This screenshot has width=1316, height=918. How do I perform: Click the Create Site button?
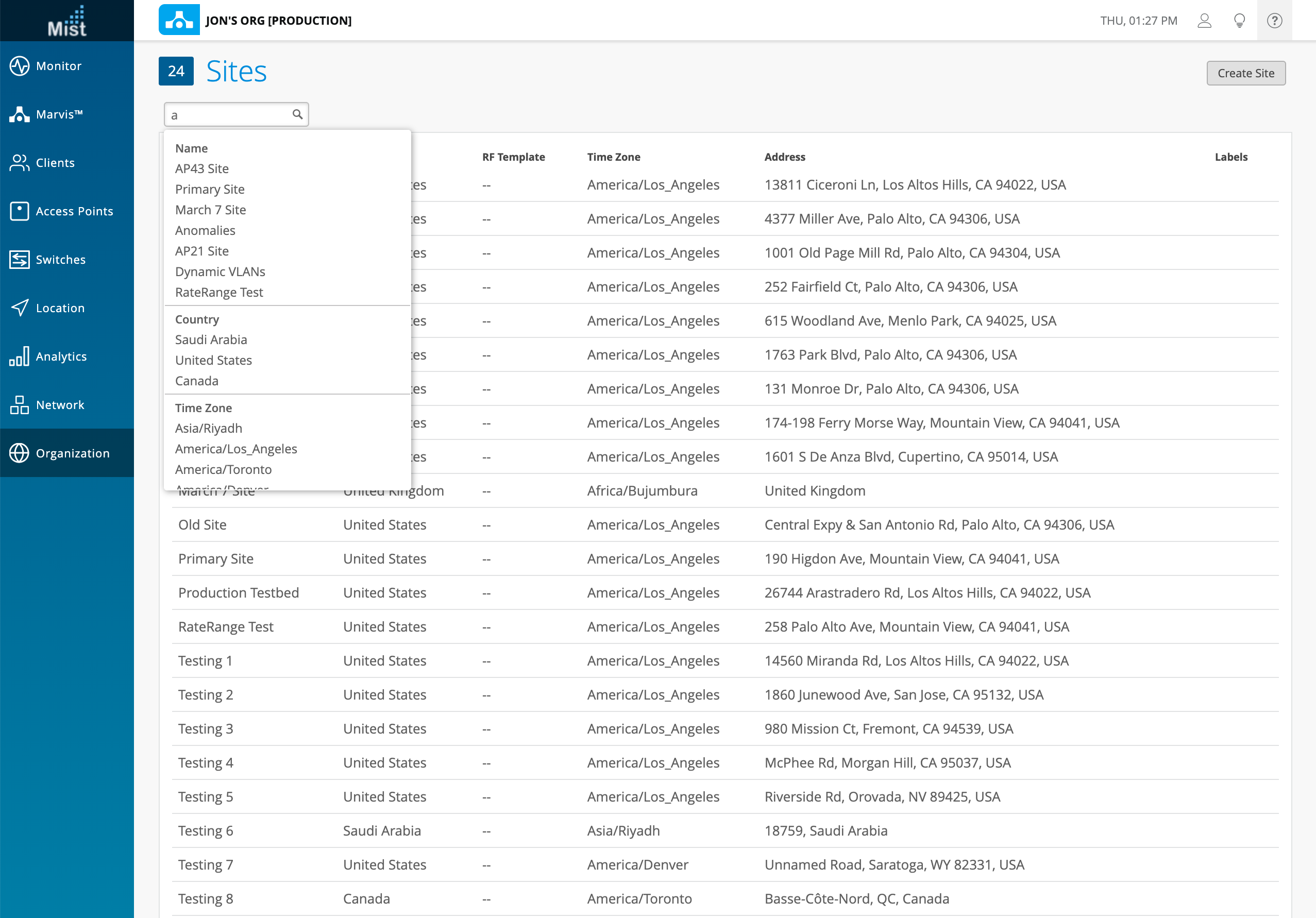click(x=1245, y=73)
